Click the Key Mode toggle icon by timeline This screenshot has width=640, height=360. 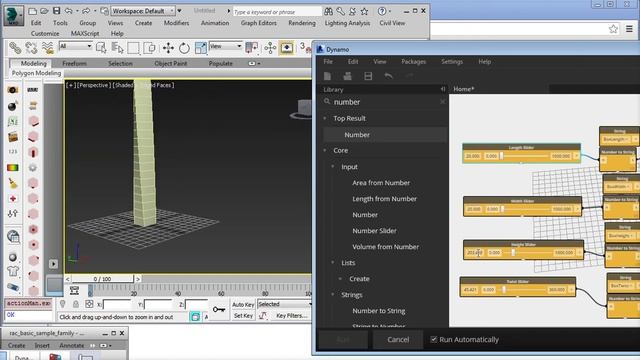point(74,290)
